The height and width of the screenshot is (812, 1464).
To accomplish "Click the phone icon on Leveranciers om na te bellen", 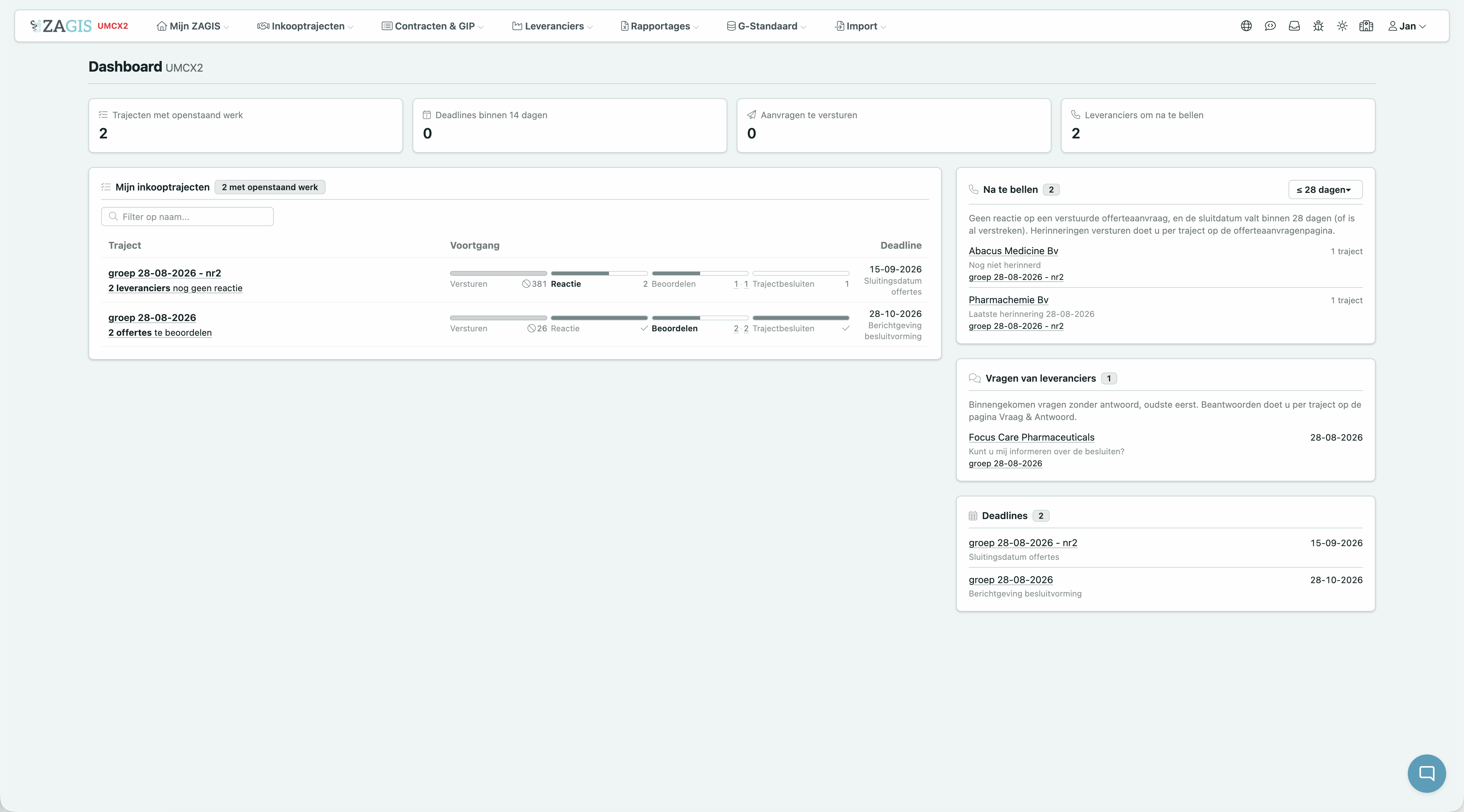I will coord(1076,115).
